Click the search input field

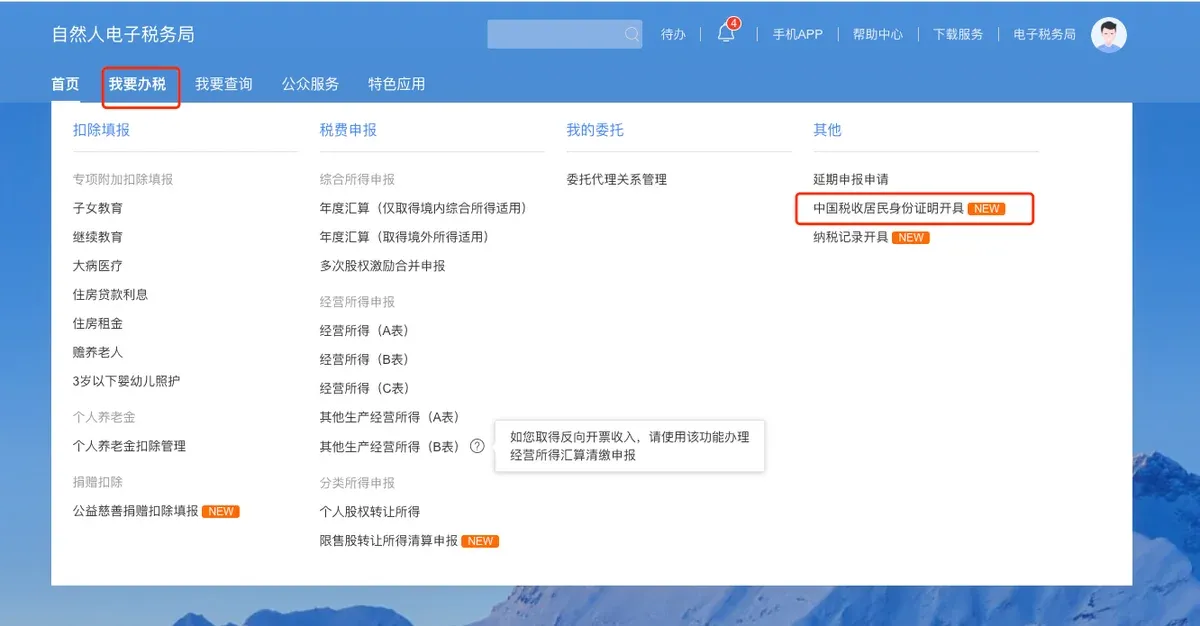pos(560,33)
